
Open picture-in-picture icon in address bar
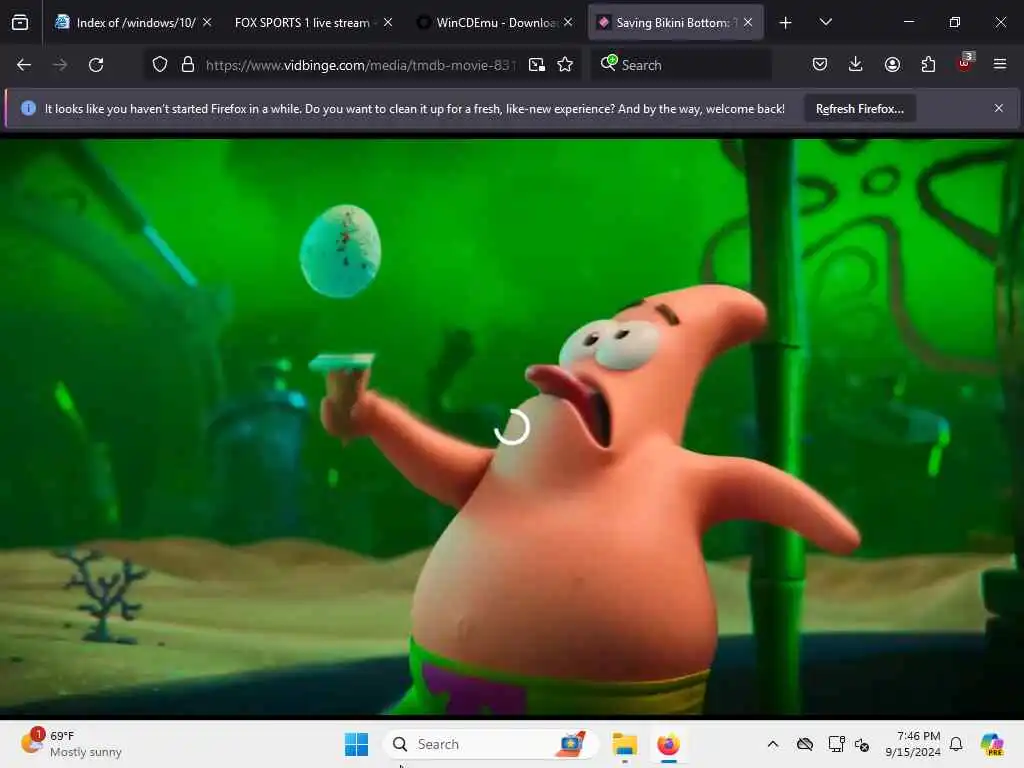click(x=537, y=65)
